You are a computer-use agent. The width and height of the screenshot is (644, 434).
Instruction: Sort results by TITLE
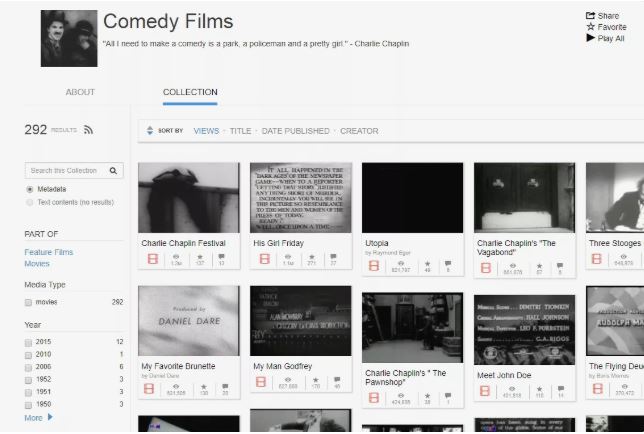click(240, 131)
